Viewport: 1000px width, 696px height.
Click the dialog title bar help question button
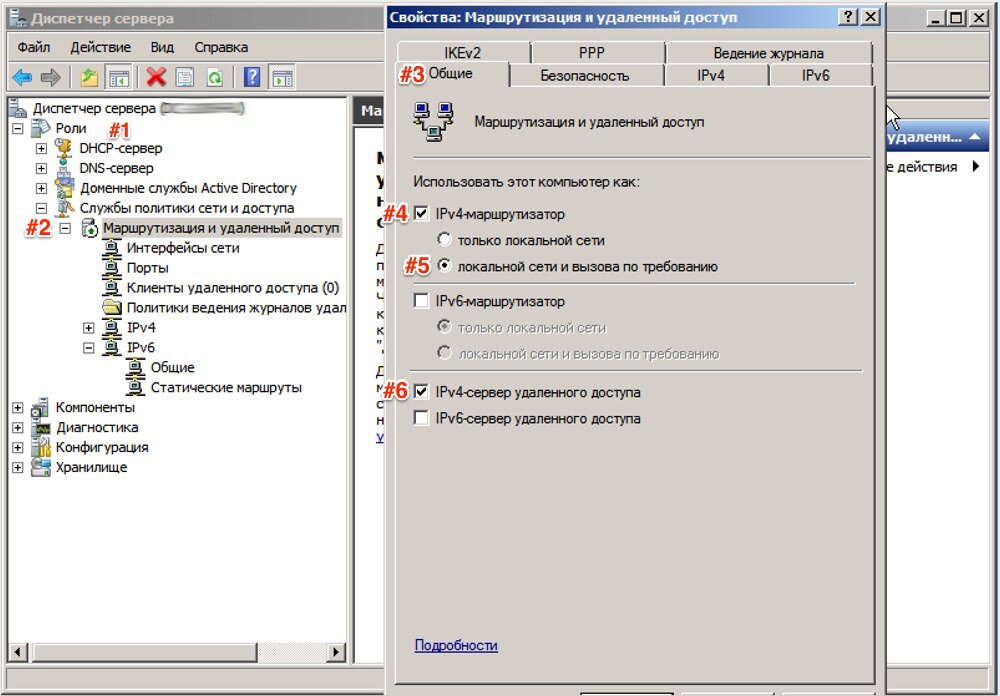(848, 17)
